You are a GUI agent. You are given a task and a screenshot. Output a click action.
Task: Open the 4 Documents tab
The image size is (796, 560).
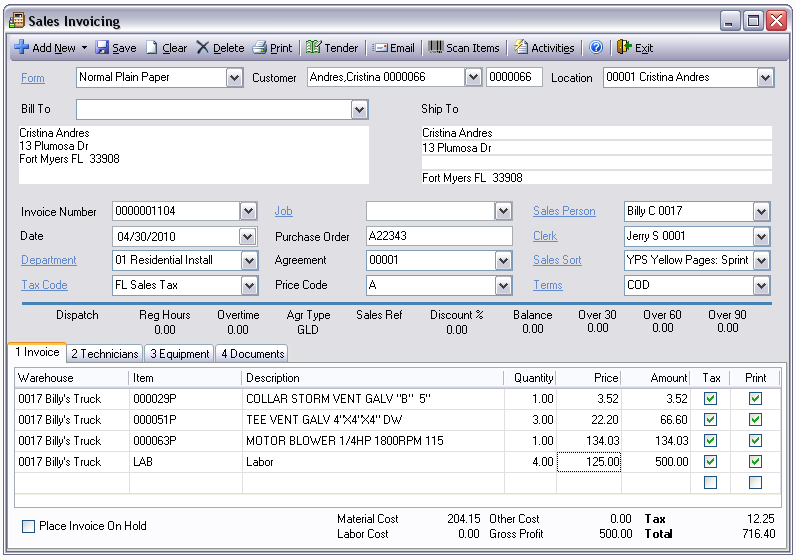(x=252, y=354)
